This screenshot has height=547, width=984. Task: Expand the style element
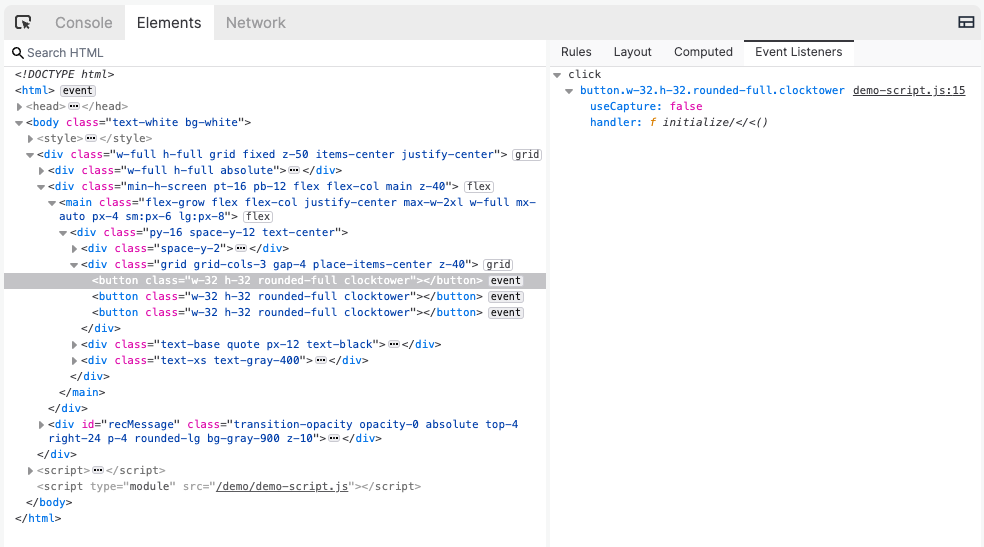click(x=30, y=139)
